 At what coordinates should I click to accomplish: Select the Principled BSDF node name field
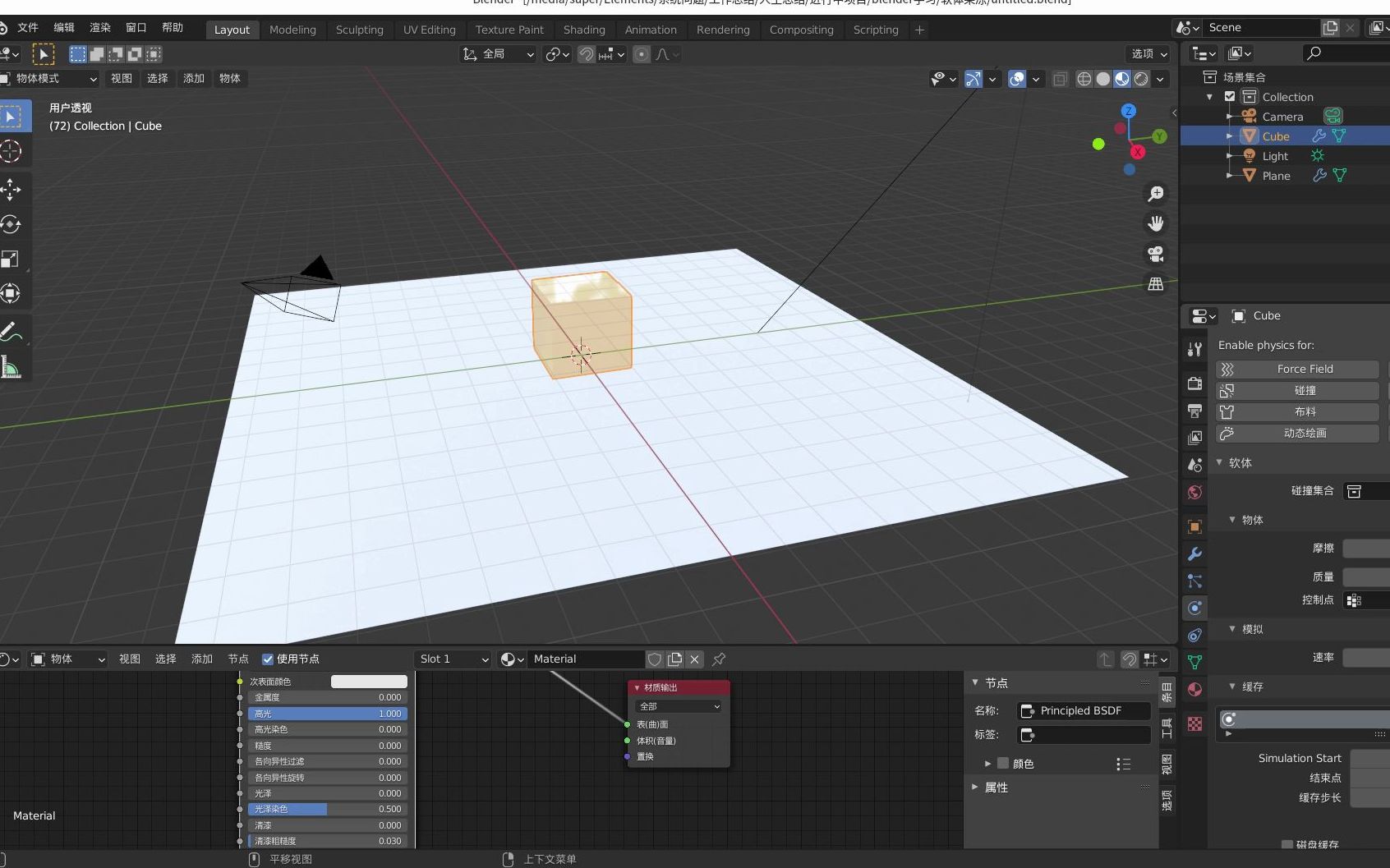point(1083,710)
